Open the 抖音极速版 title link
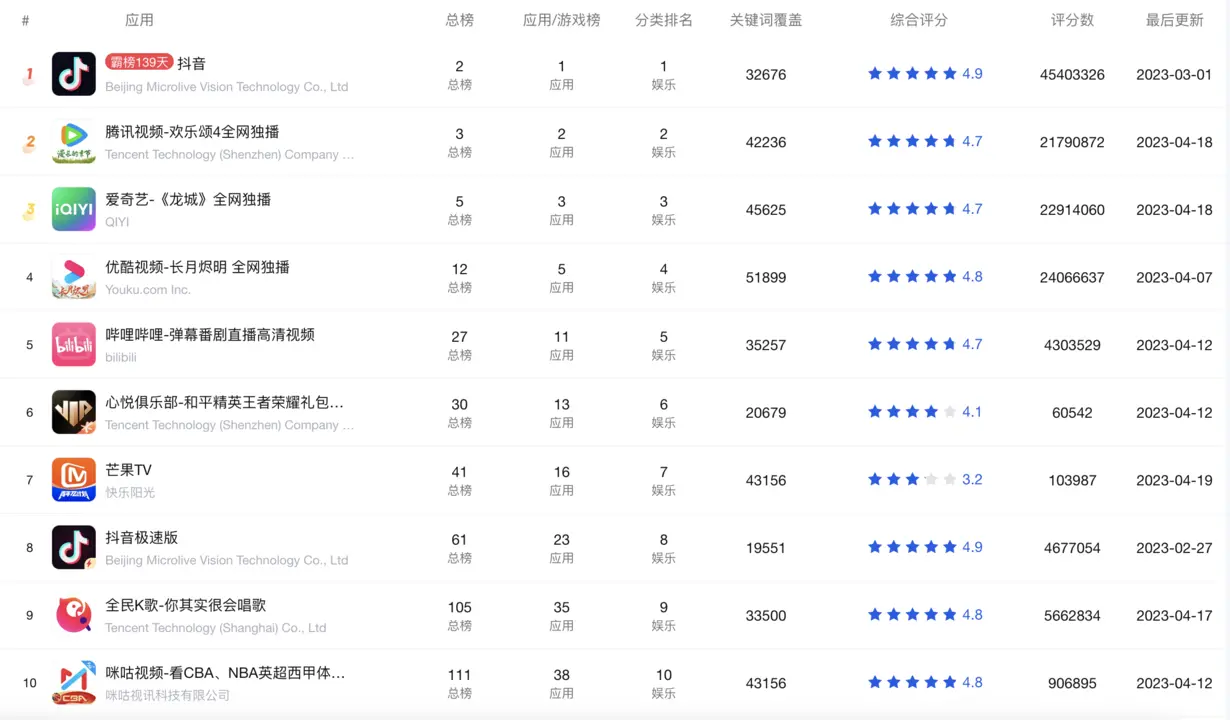The height and width of the screenshot is (720, 1230). [x=141, y=538]
